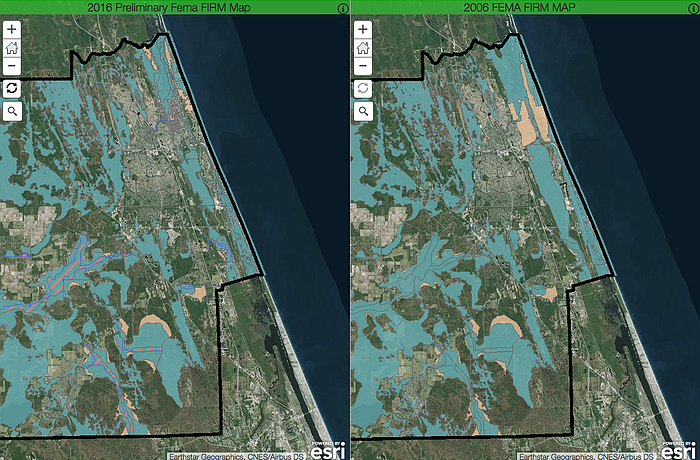Image resolution: width=700 pixels, height=460 pixels.
Task: Toggle map sync on the 2006 map
Action: point(362,89)
